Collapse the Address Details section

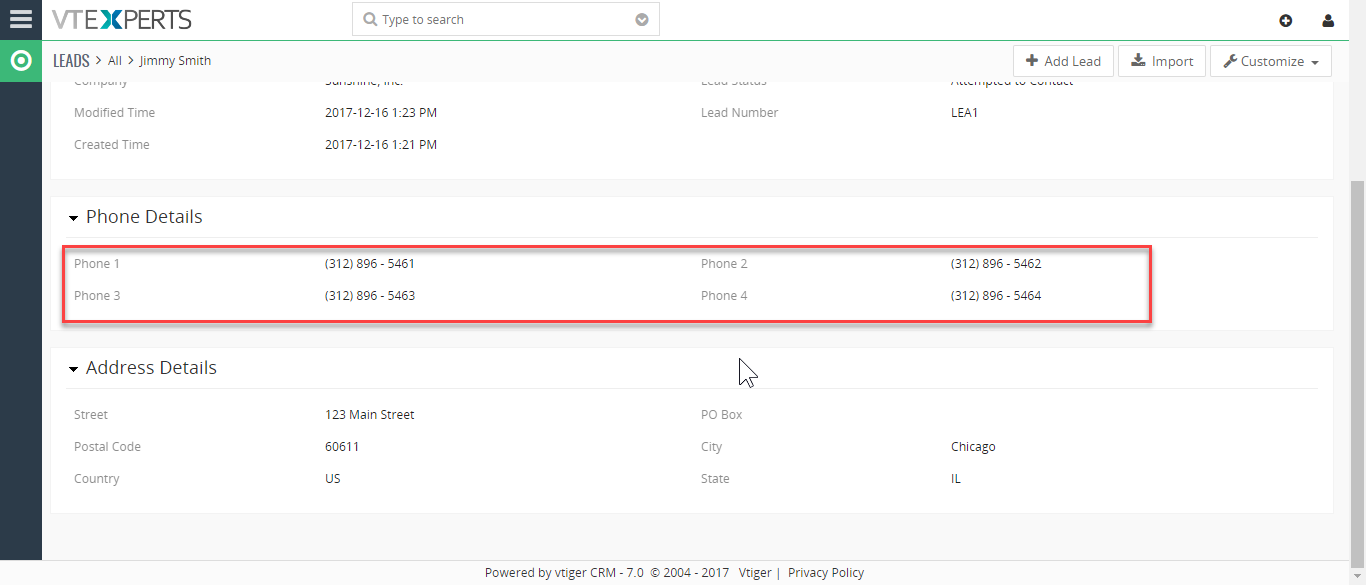pyautogui.click(x=73, y=369)
